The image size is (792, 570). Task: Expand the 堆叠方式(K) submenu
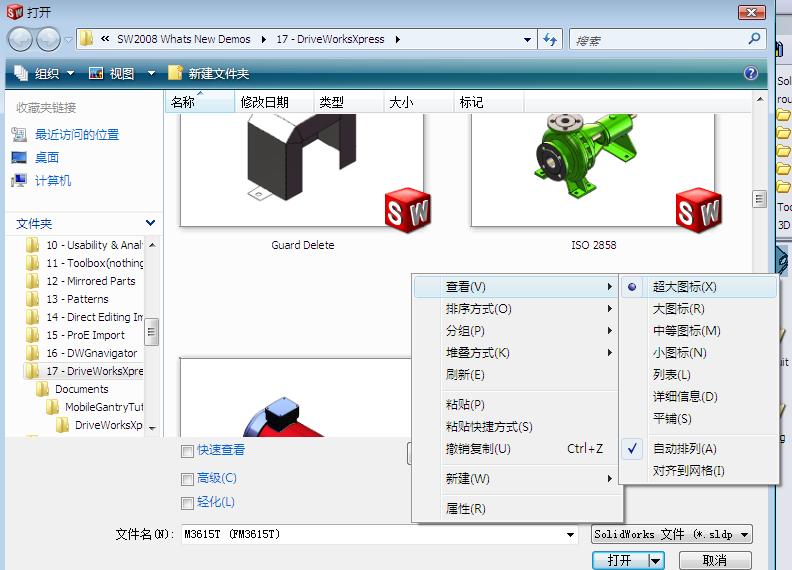click(x=516, y=353)
